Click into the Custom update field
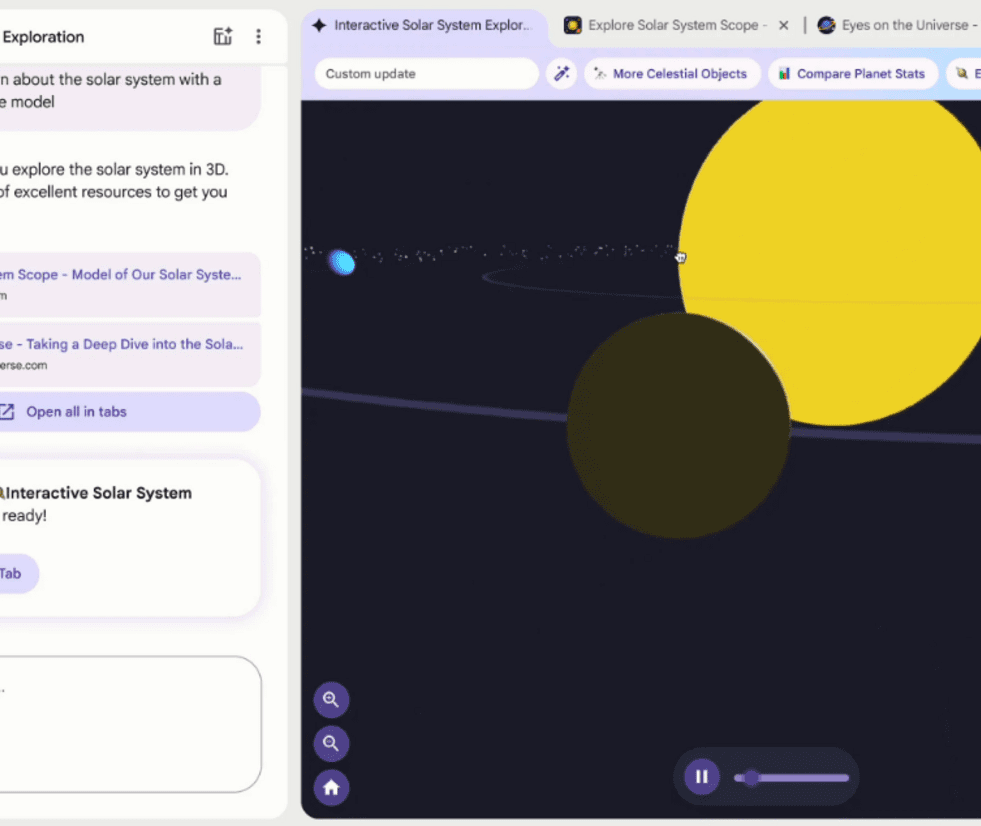This screenshot has height=826, width=981. [x=426, y=74]
